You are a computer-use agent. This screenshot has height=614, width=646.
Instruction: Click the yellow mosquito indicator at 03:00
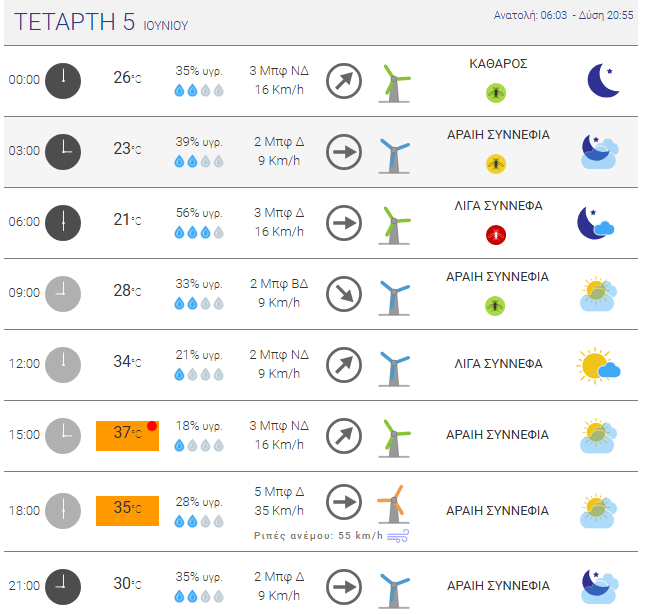[x=496, y=164]
